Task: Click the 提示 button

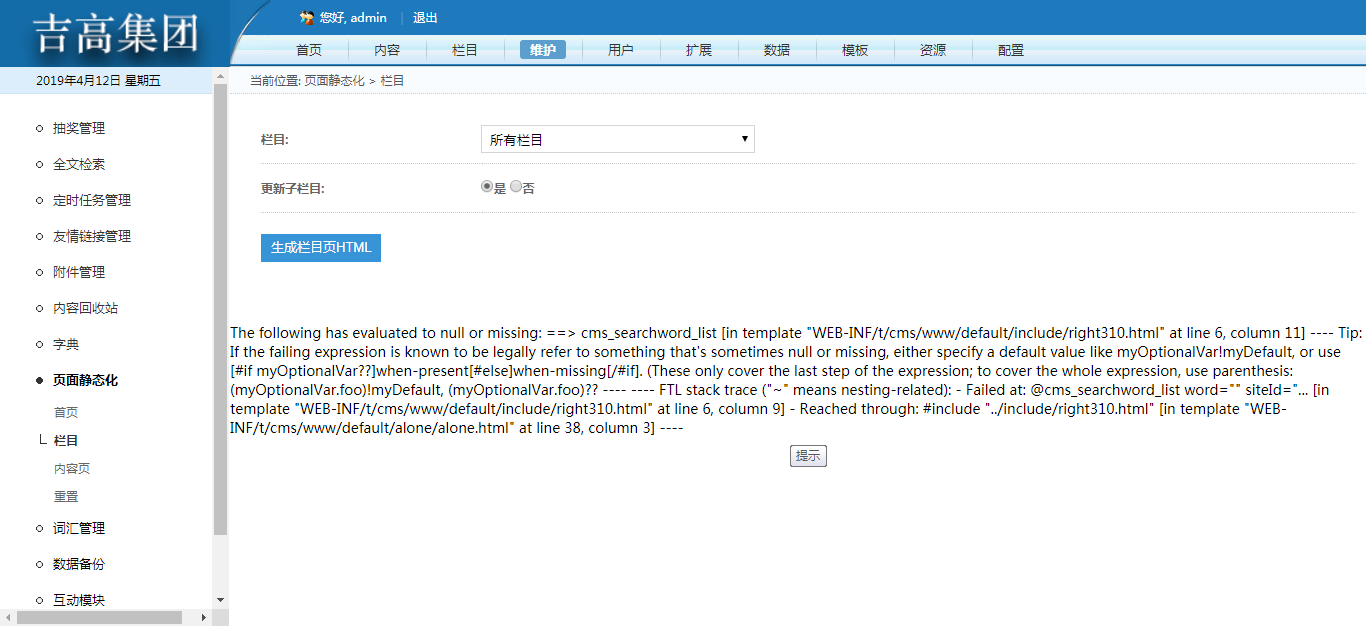Action: point(808,456)
